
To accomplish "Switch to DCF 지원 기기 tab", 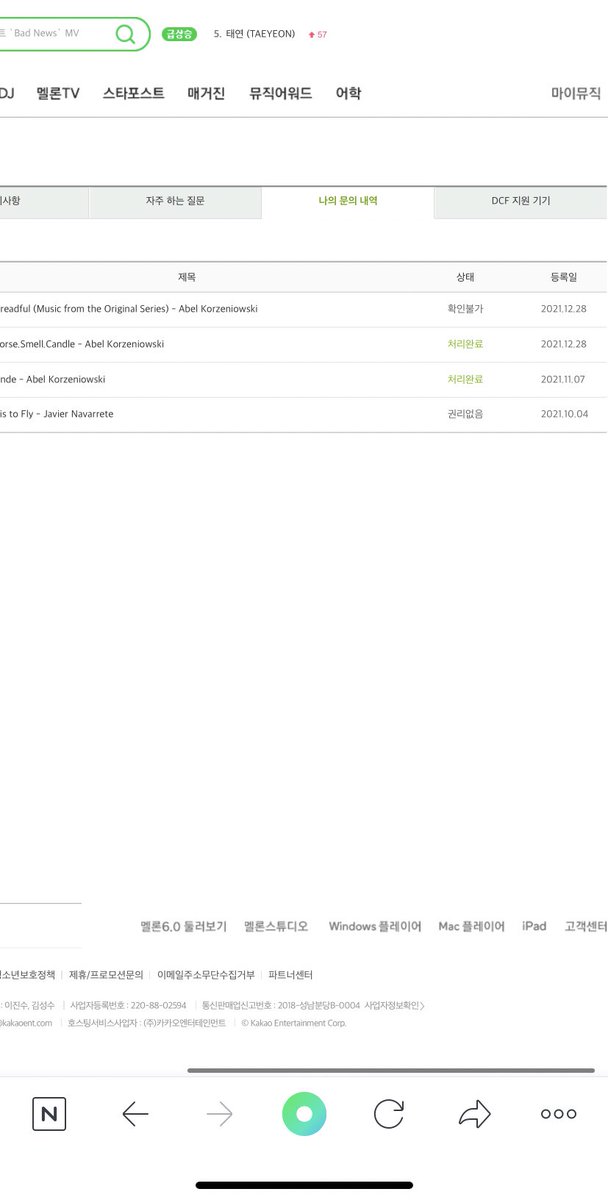I will coord(521,201).
